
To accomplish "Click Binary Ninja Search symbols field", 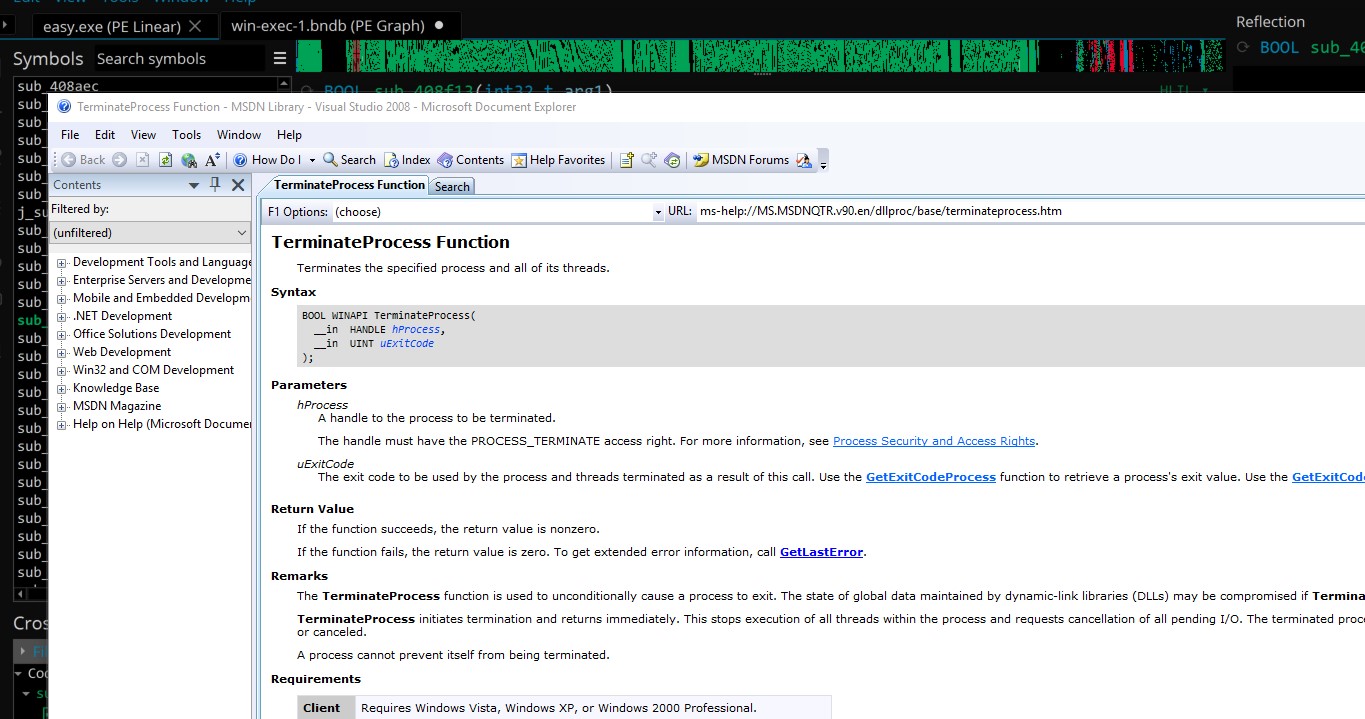I will pos(179,59).
